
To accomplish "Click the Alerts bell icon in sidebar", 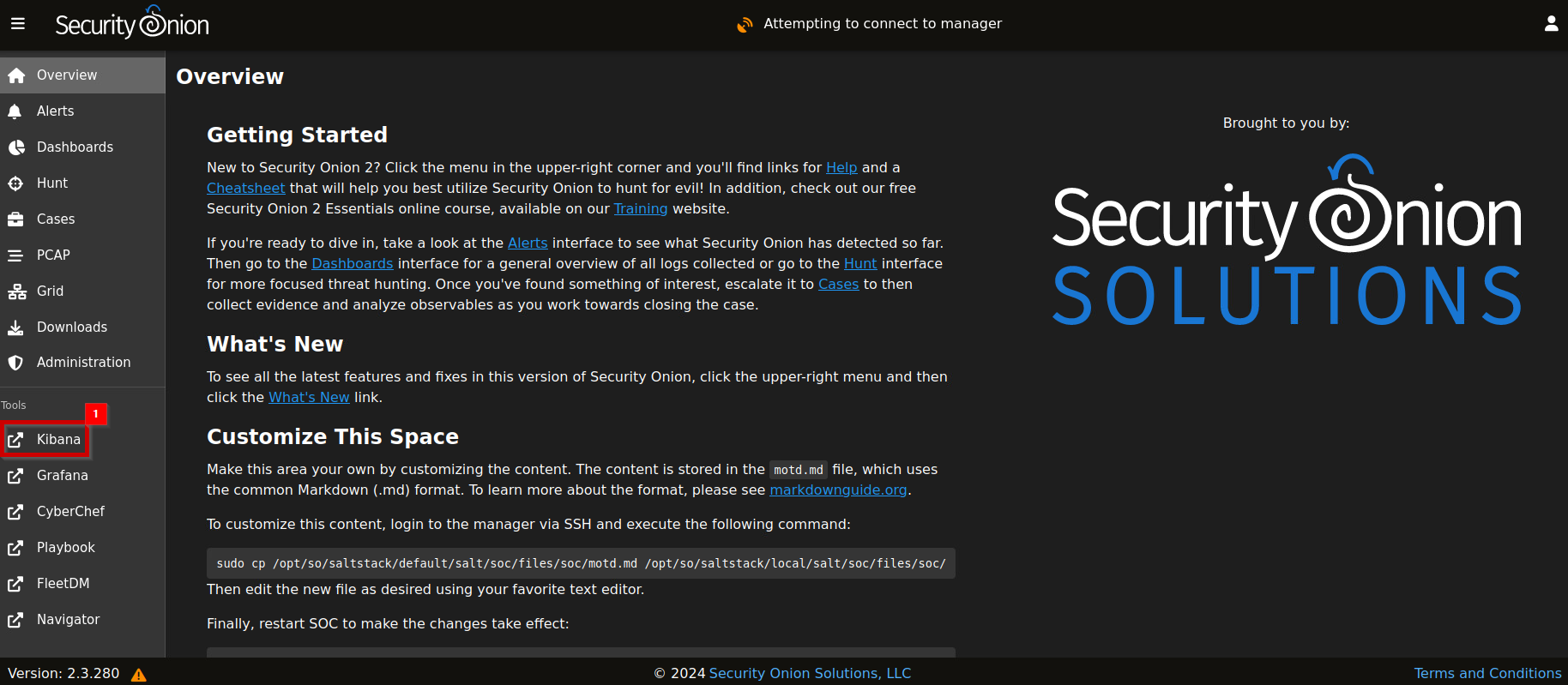I will (15, 111).
